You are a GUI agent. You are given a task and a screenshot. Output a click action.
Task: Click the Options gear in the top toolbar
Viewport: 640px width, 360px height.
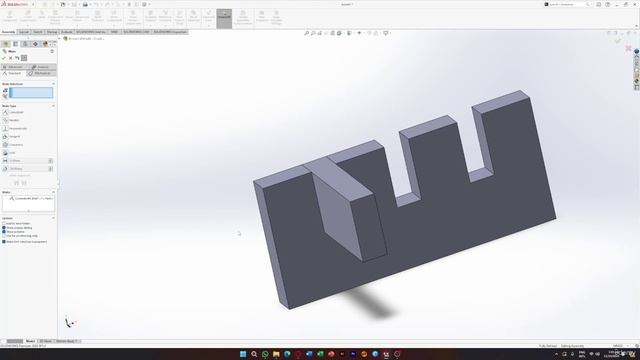coord(144,4)
